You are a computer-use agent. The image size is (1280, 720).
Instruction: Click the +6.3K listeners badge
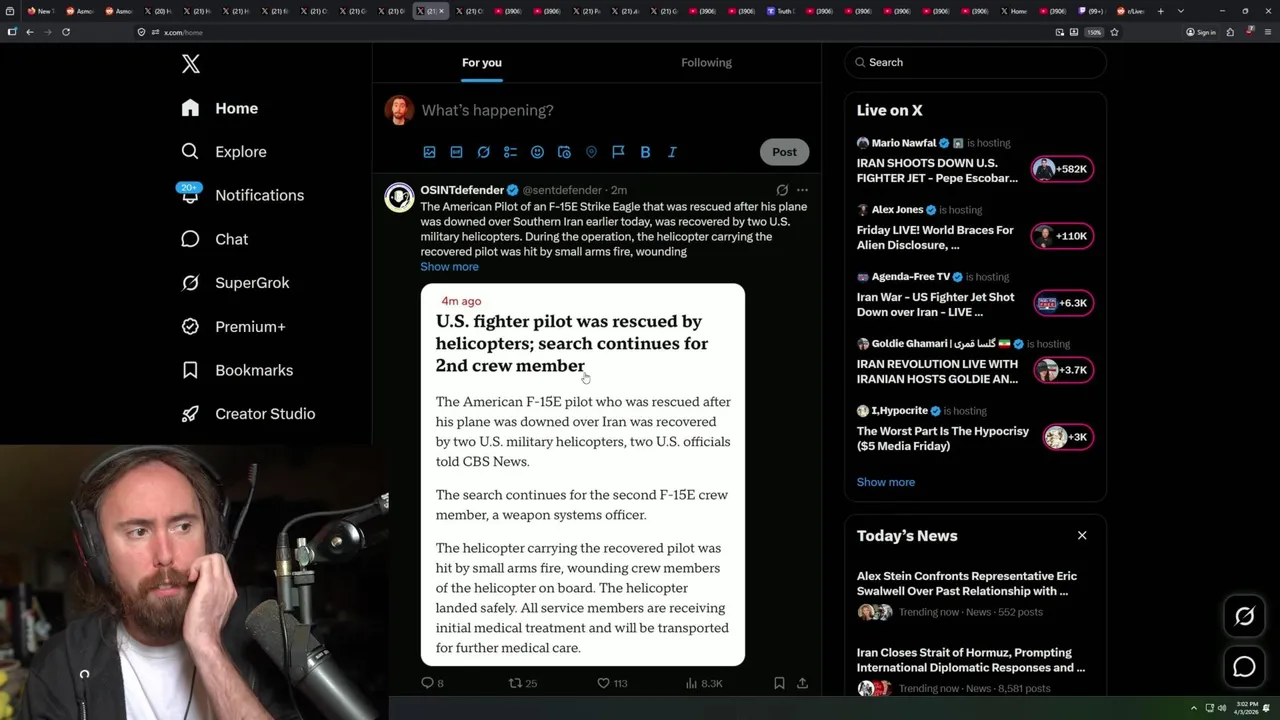[x=1062, y=303]
